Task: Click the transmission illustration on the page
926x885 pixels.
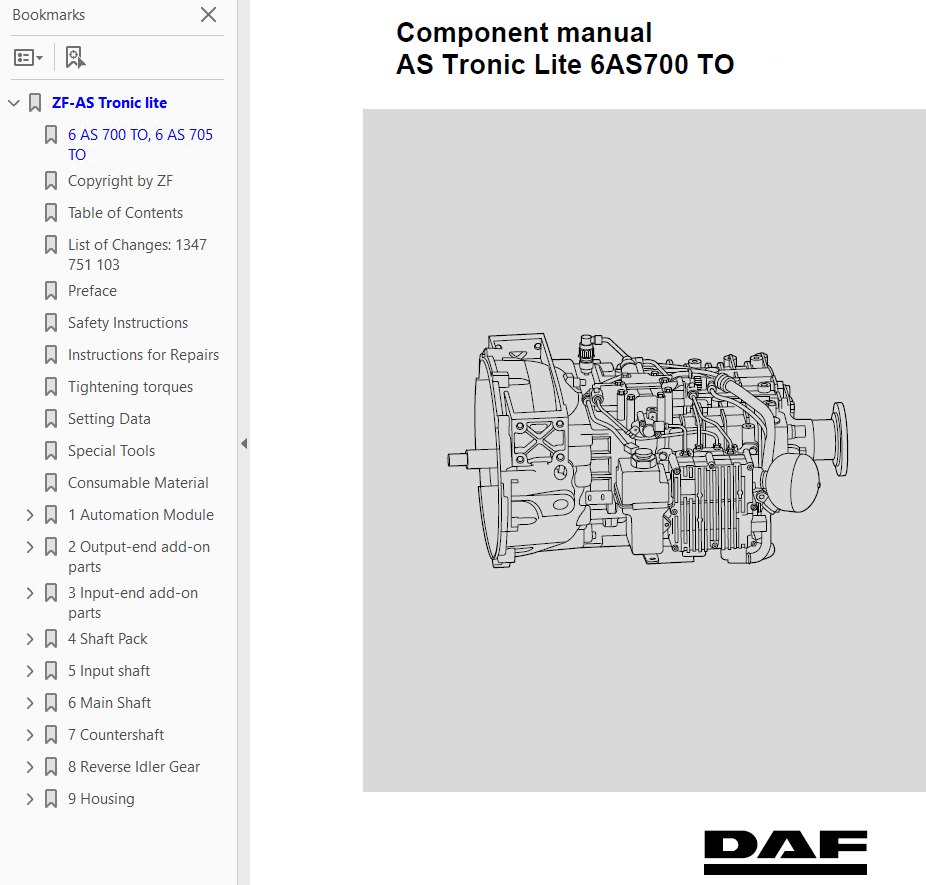Action: tap(645, 450)
